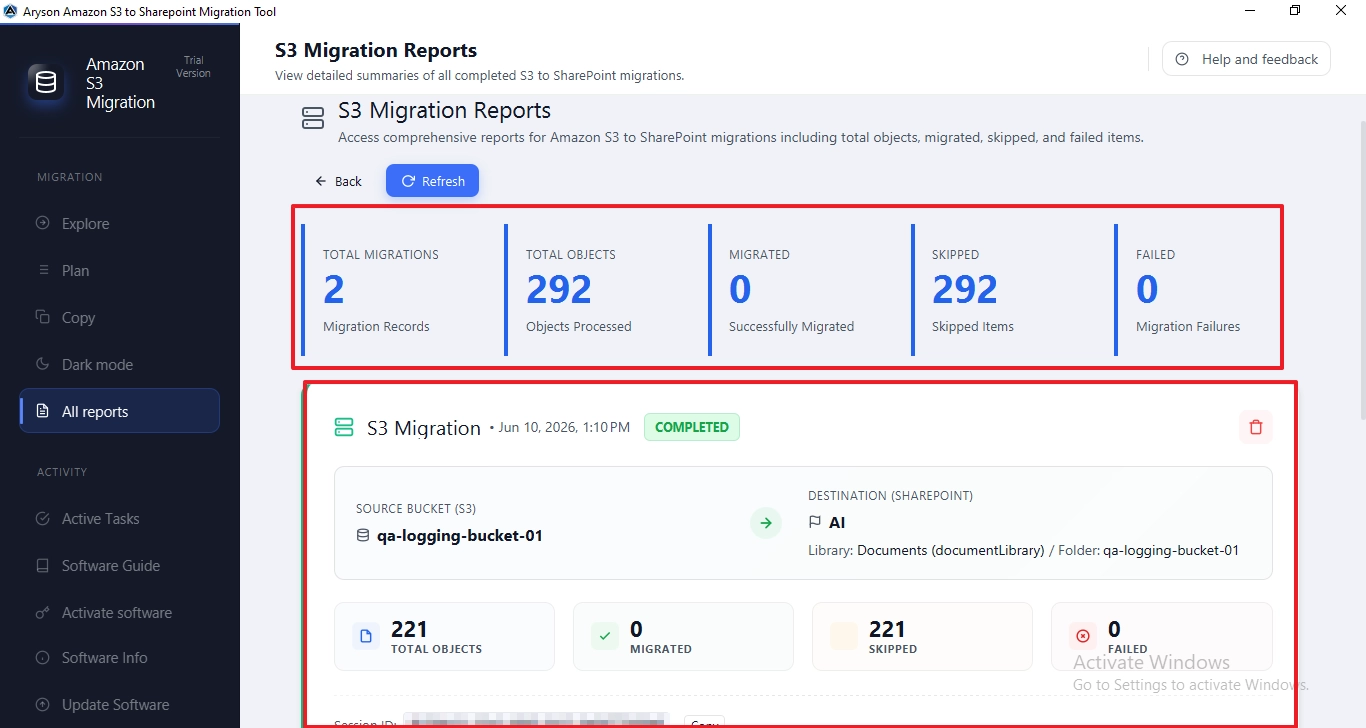Screen dimensions: 1366x728
Task: Refresh the migration reports
Action: coord(432,181)
